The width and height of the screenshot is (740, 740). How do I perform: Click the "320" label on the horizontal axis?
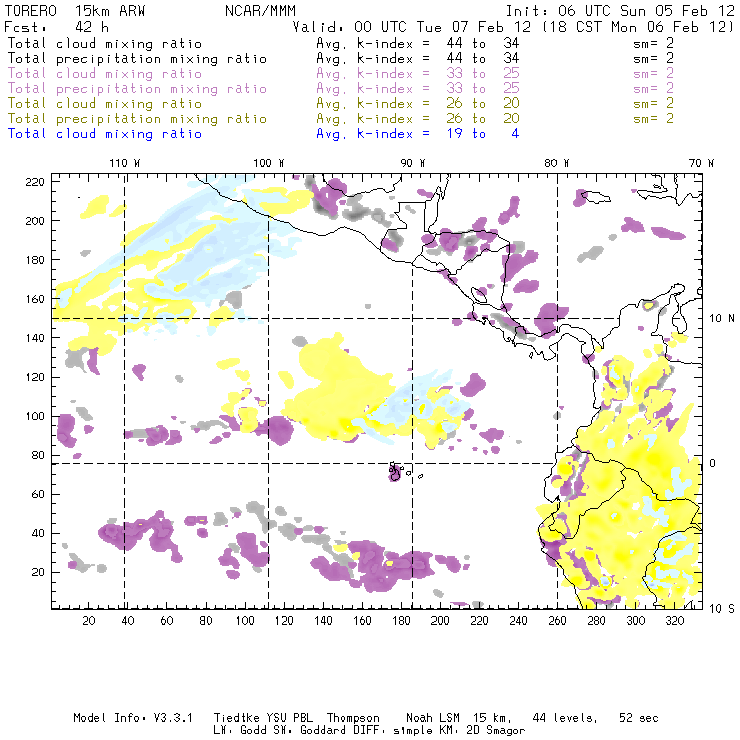pyautogui.click(x=674, y=621)
